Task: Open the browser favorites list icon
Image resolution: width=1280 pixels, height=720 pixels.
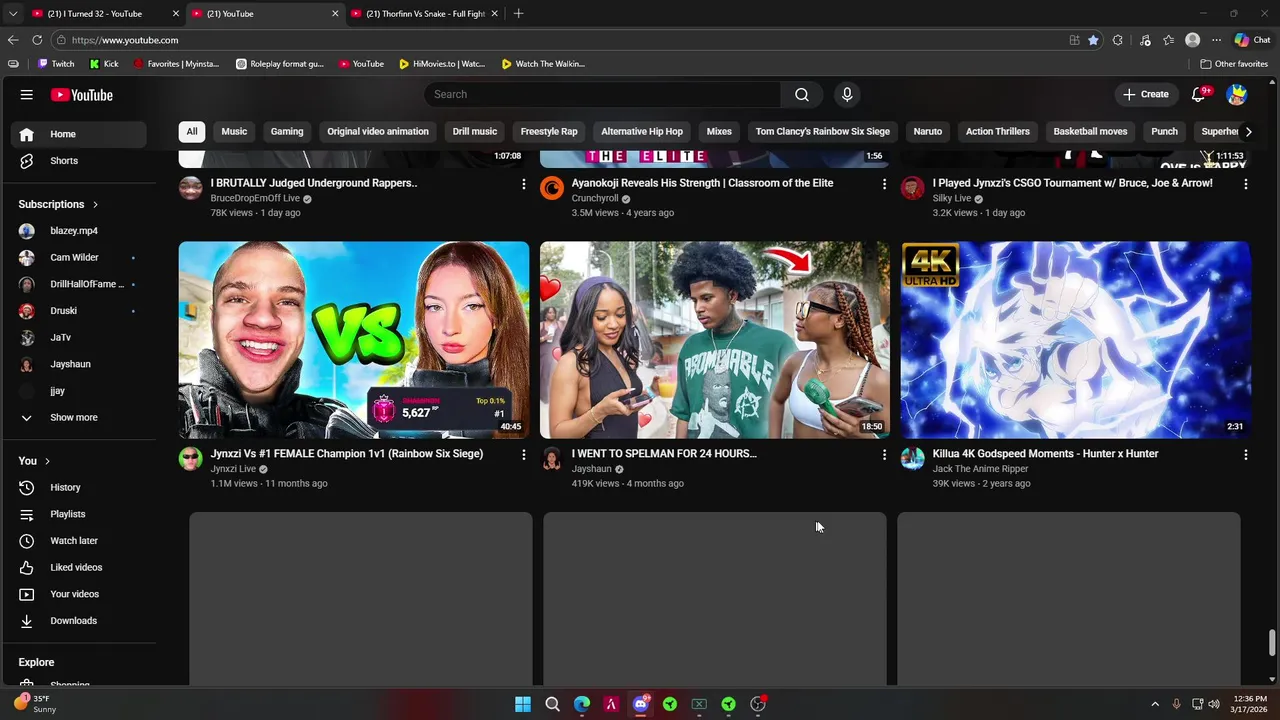Action: pyautogui.click(x=1168, y=40)
